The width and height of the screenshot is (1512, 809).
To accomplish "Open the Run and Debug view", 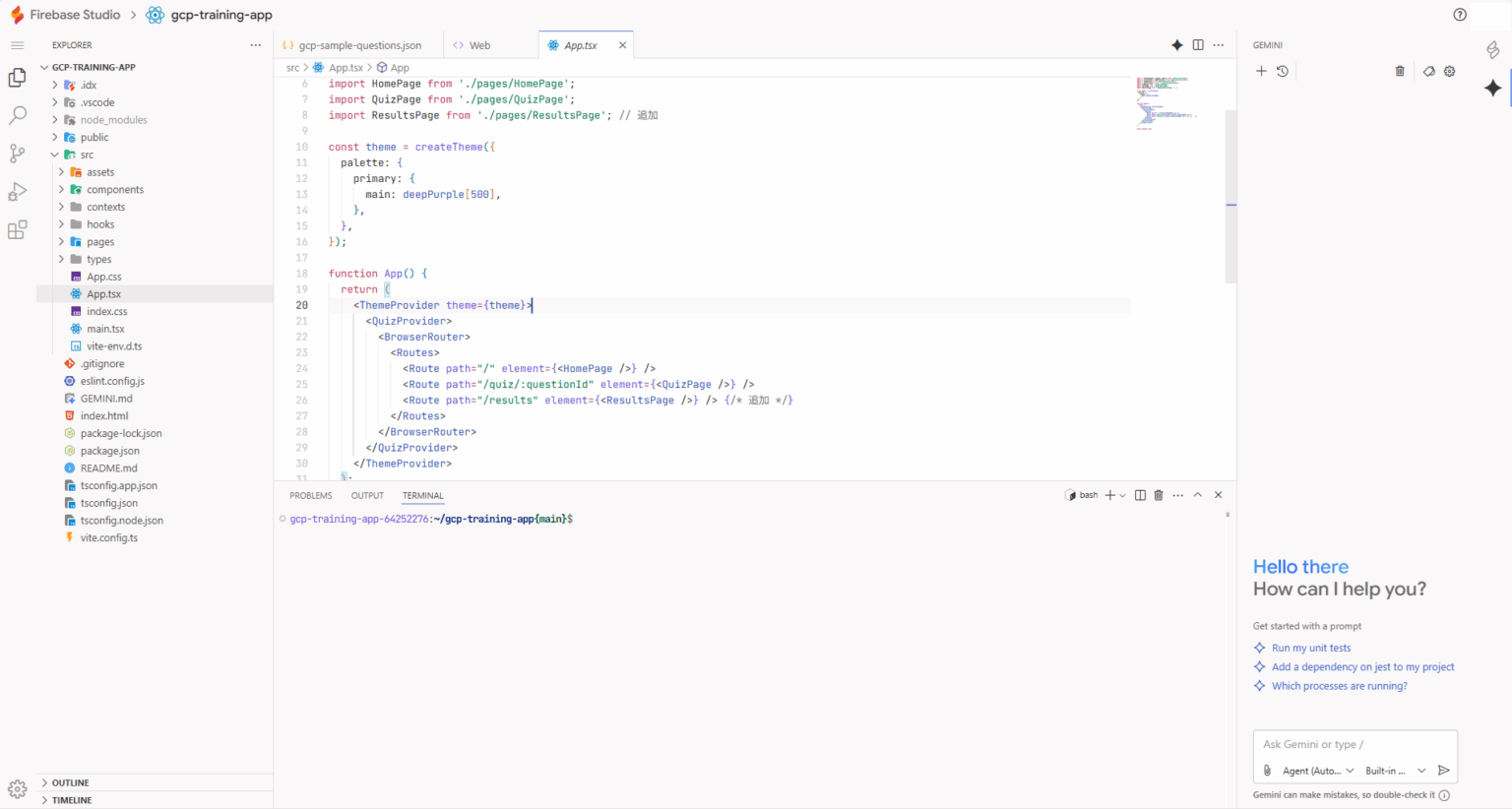I will tap(18, 192).
